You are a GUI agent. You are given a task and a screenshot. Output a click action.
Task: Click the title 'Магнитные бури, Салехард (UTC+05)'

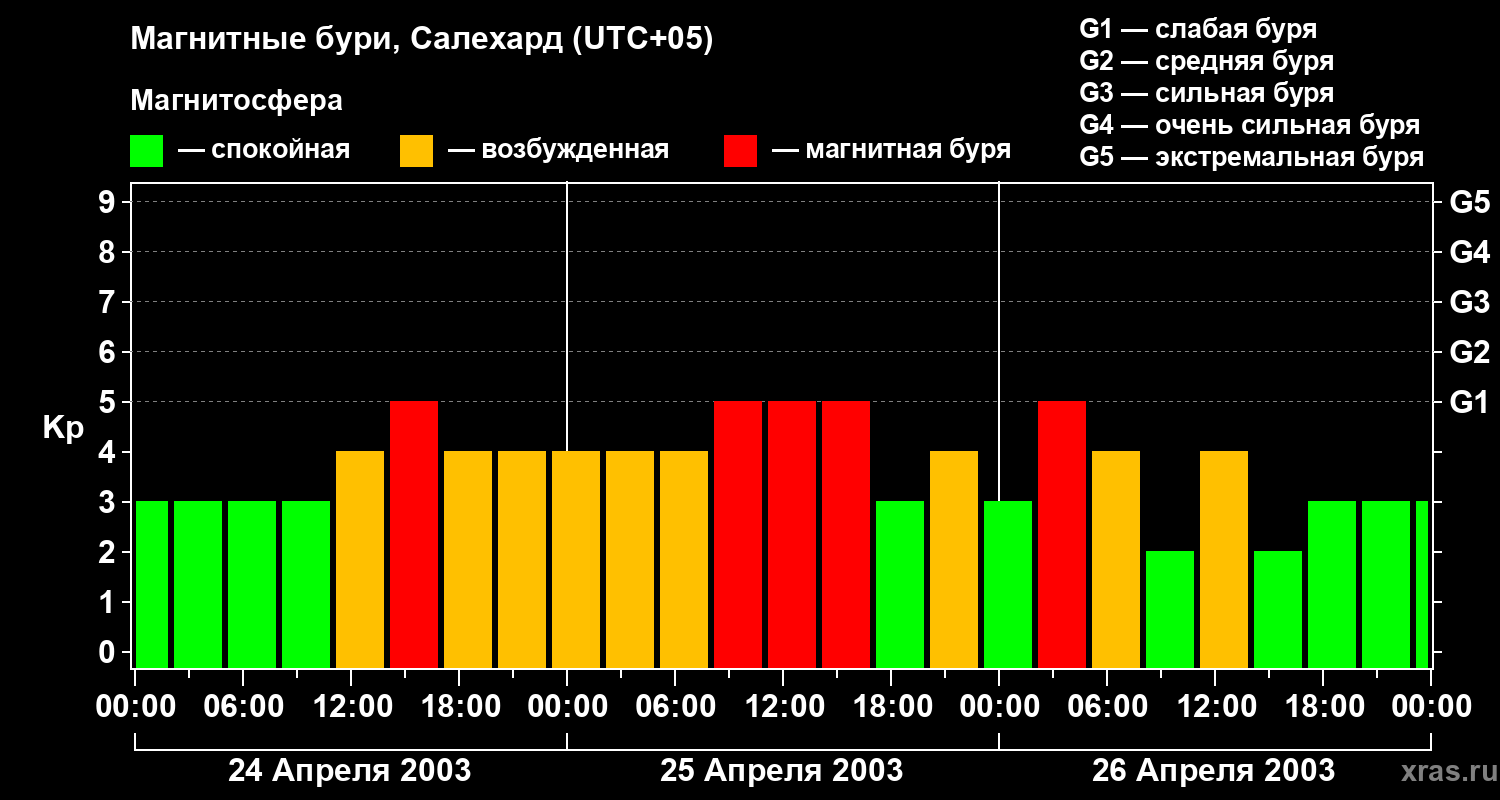click(421, 40)
